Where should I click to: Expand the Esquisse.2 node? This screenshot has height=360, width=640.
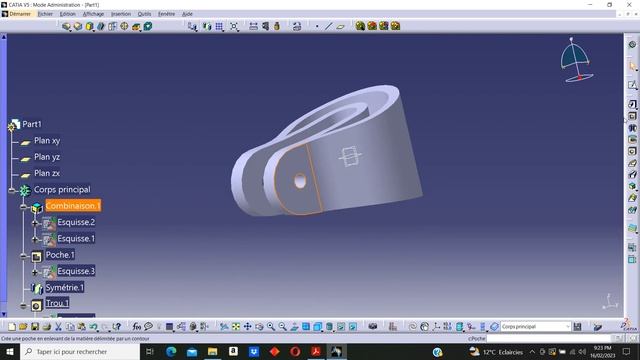point(35,223)
